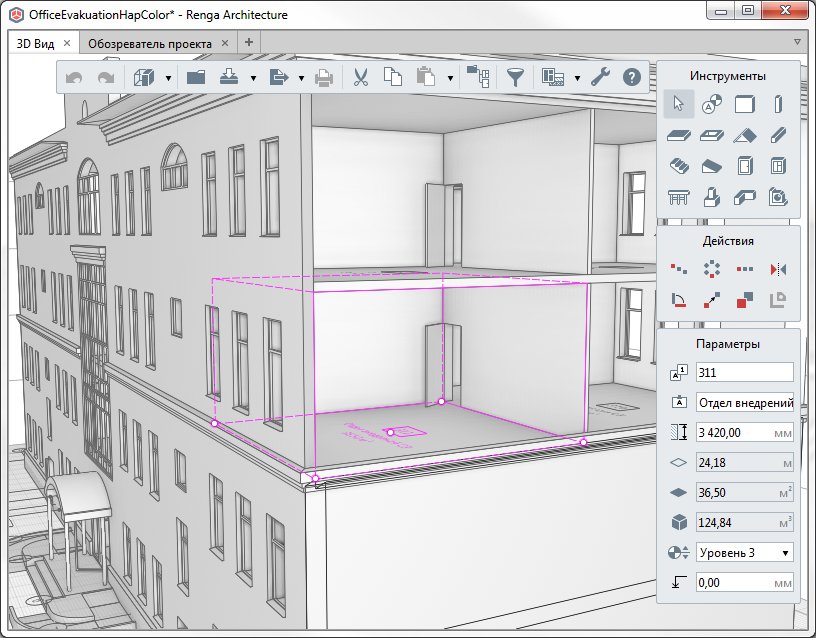816x638 pixels.
Task: Switch to the Обозреватель проекта tab
Action: pyautogui.click(x=148, y=43)
